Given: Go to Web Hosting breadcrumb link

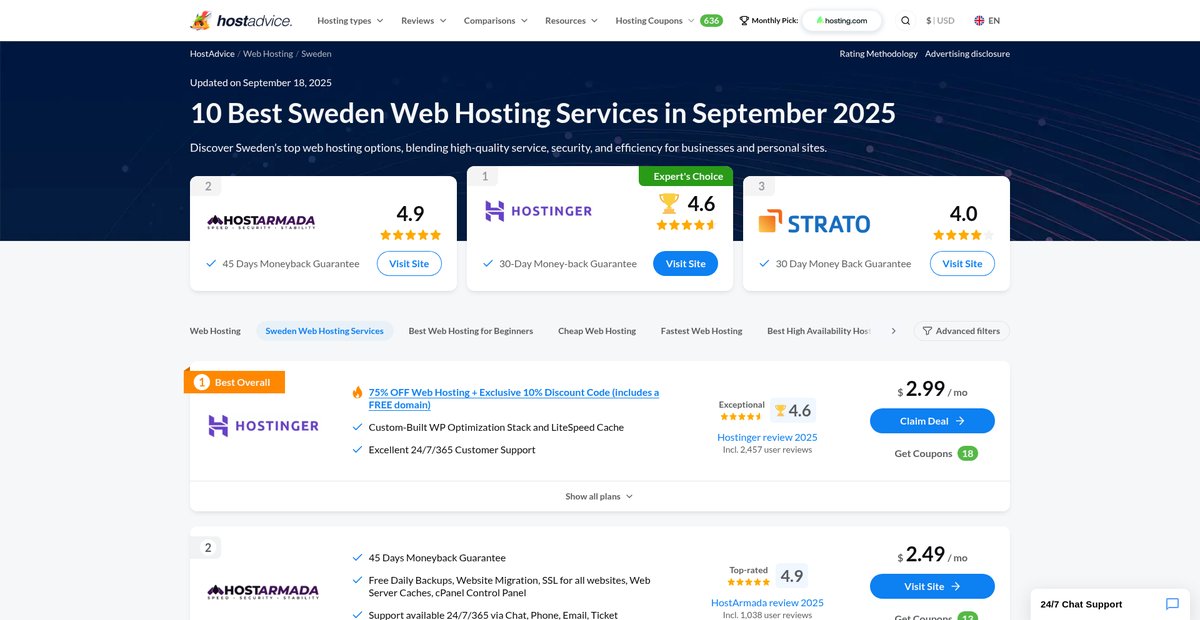Looking at the screenshot, I should [x=268, y=54].
